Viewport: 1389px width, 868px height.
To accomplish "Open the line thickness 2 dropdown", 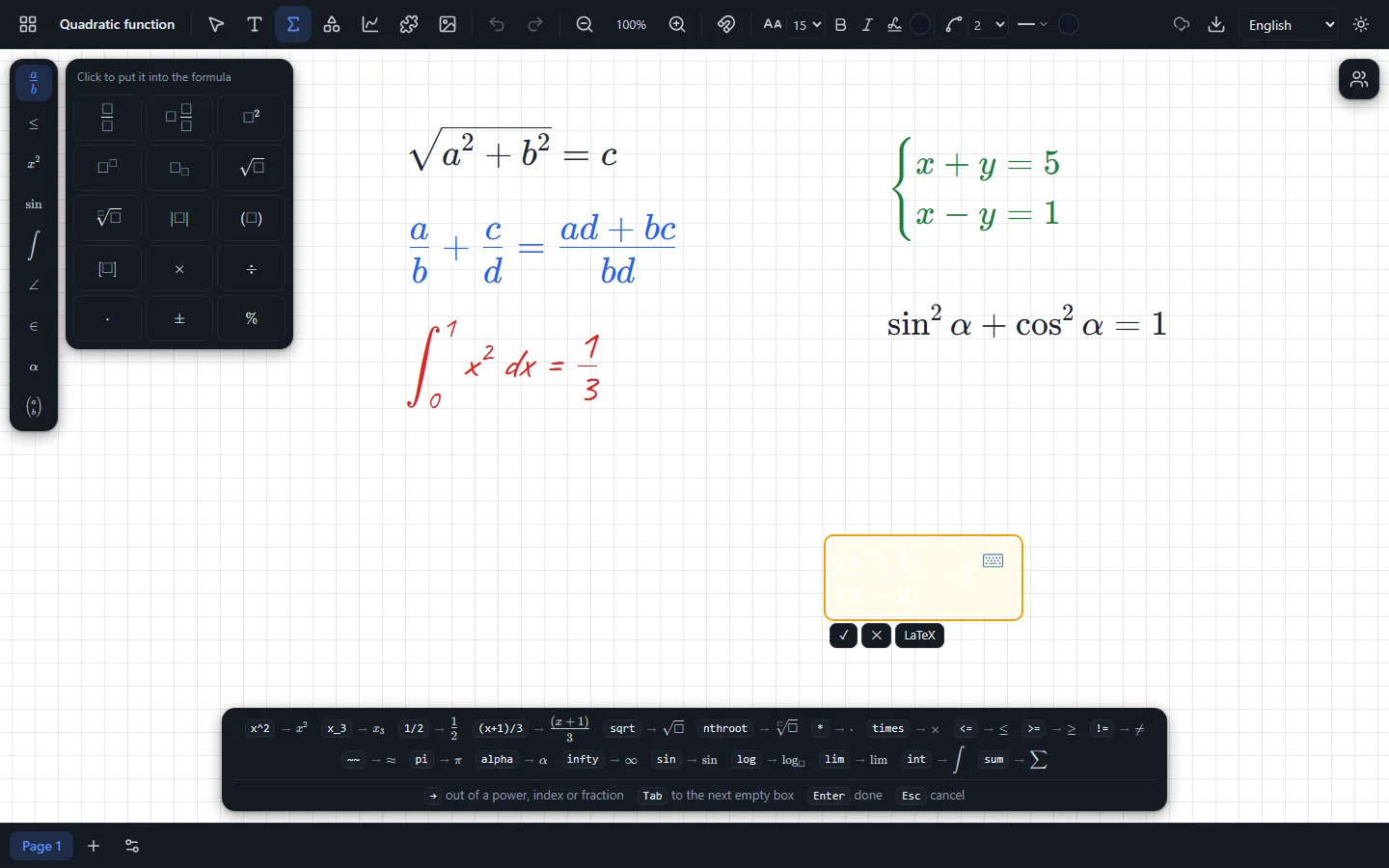I will [989, 24].
